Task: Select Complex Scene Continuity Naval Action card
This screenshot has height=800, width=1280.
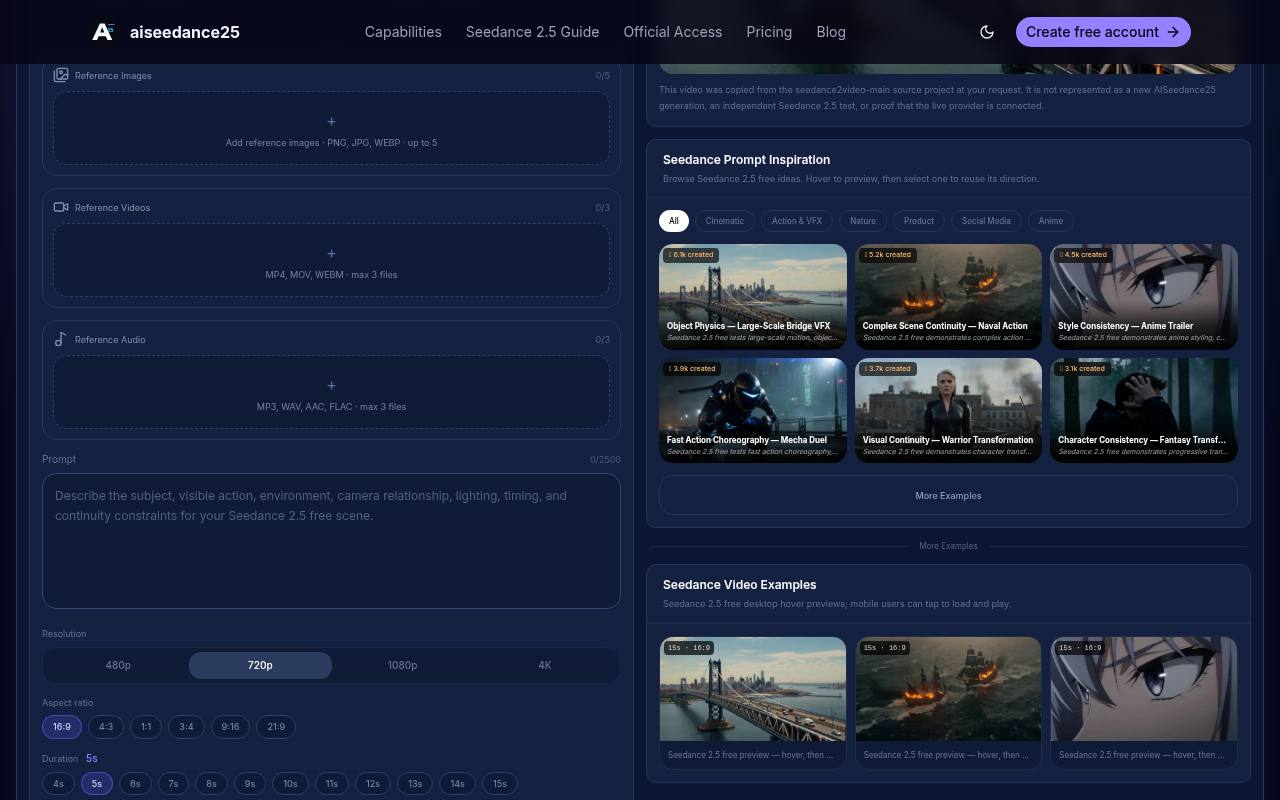Action: pyautogui.click(x=948, y=297)
